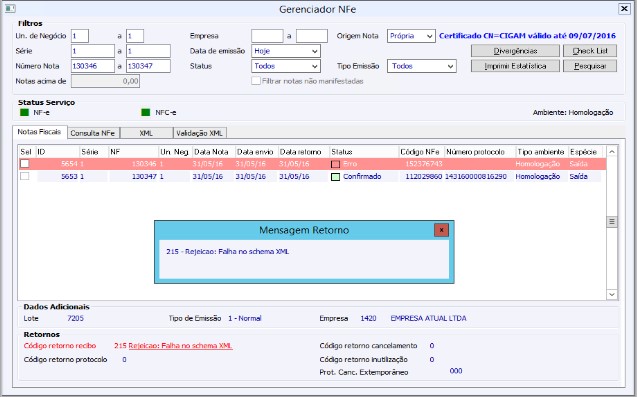Click the red Erro status square
Viewport: 638px width, 397px height.
[x=335, y=164]
